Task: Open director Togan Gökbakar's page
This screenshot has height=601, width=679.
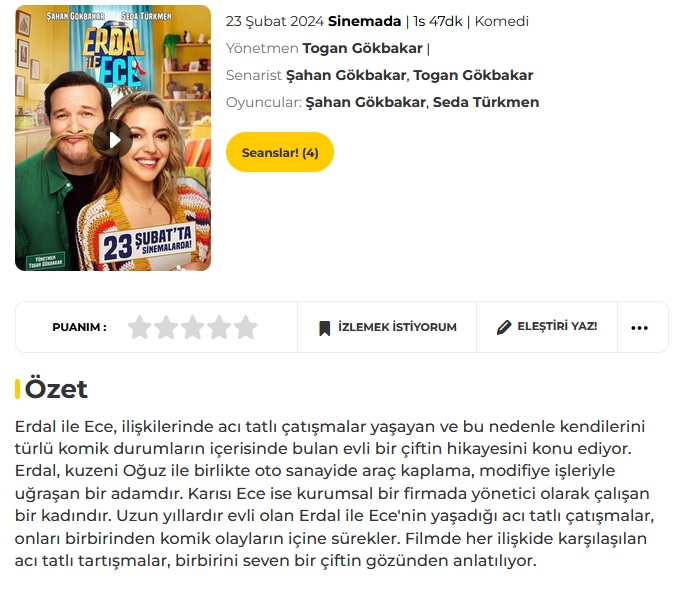Action: point(362,48)
